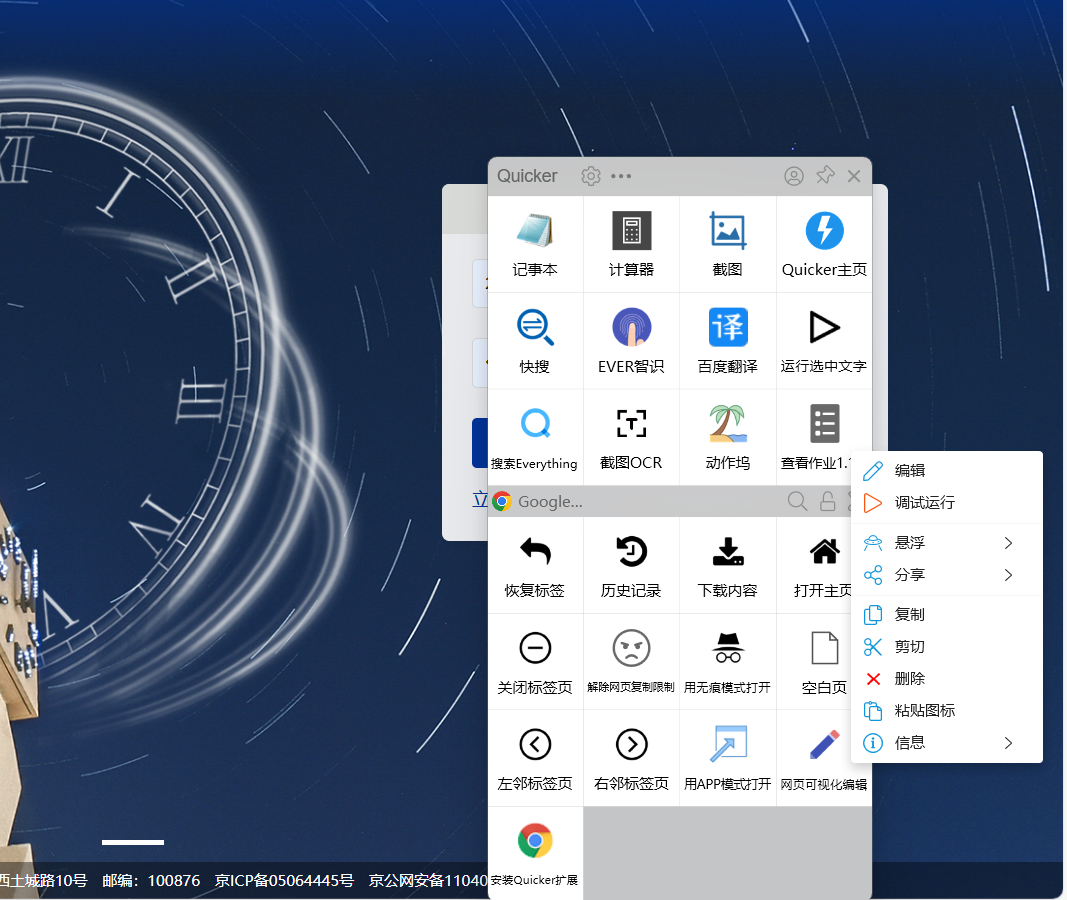Click 解除网页复制限制 angry face action

pyautogui.click(x=631, y=662)
